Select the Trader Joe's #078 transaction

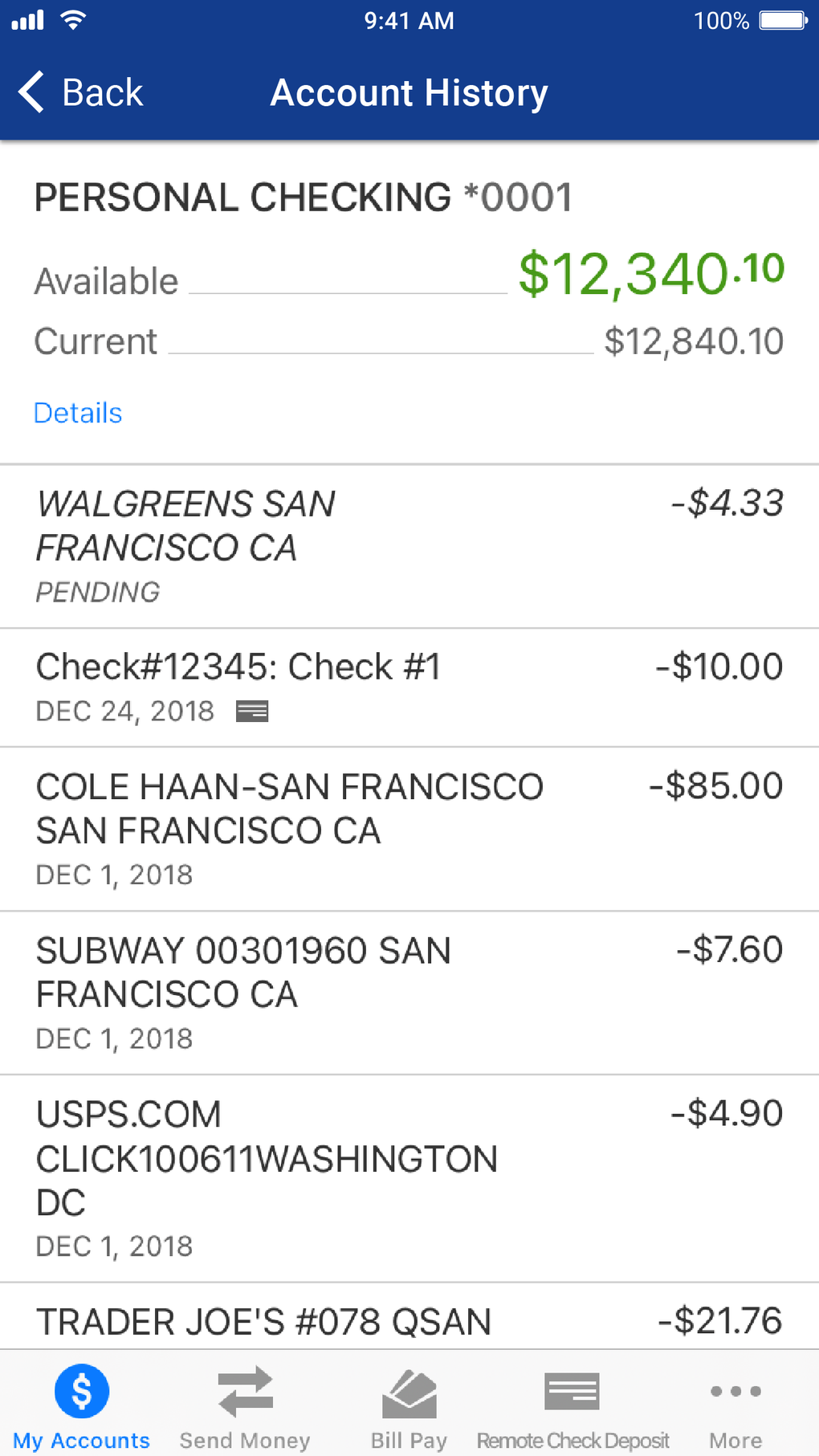tap(409, 1321)
